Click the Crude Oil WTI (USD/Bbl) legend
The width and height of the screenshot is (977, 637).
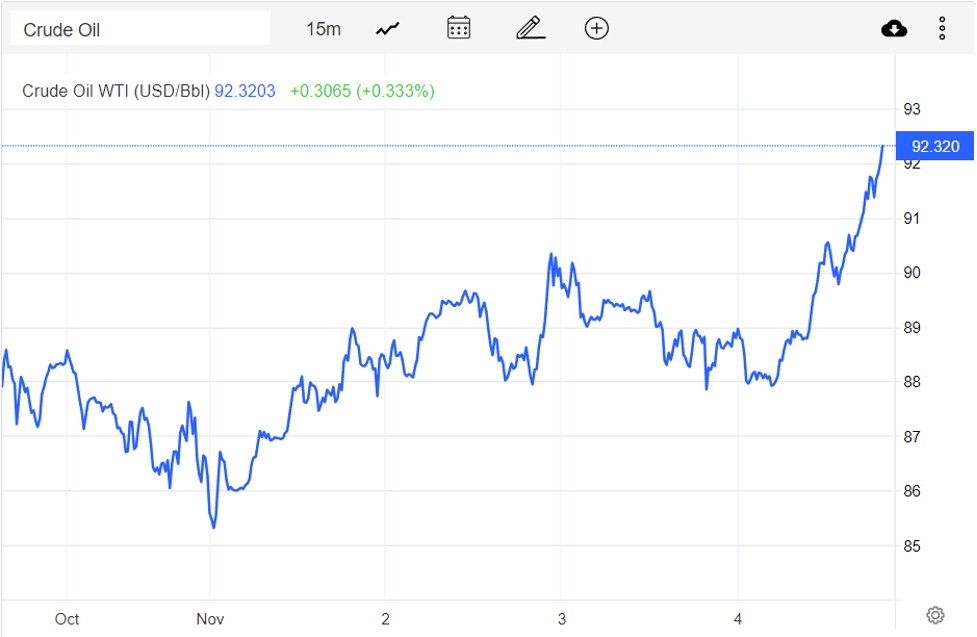[x=116, y=91]
